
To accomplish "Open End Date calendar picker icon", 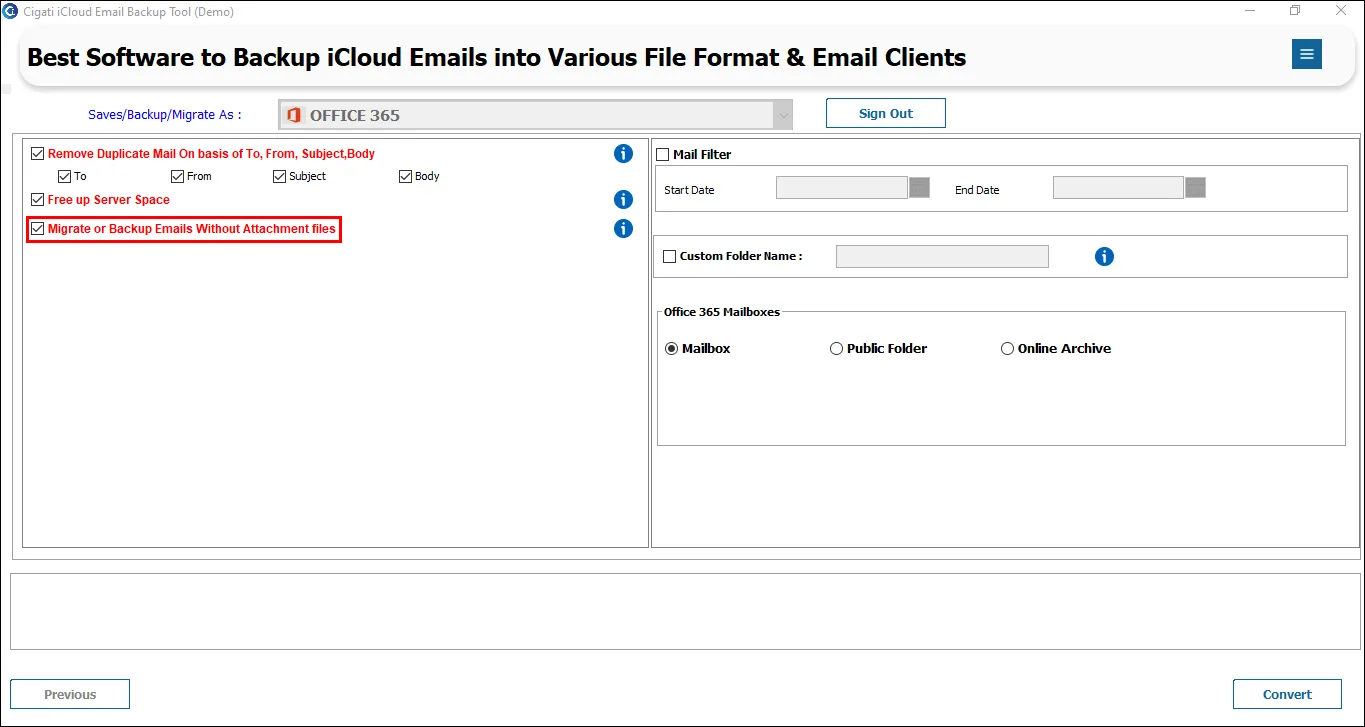I will pos(1195,188).
